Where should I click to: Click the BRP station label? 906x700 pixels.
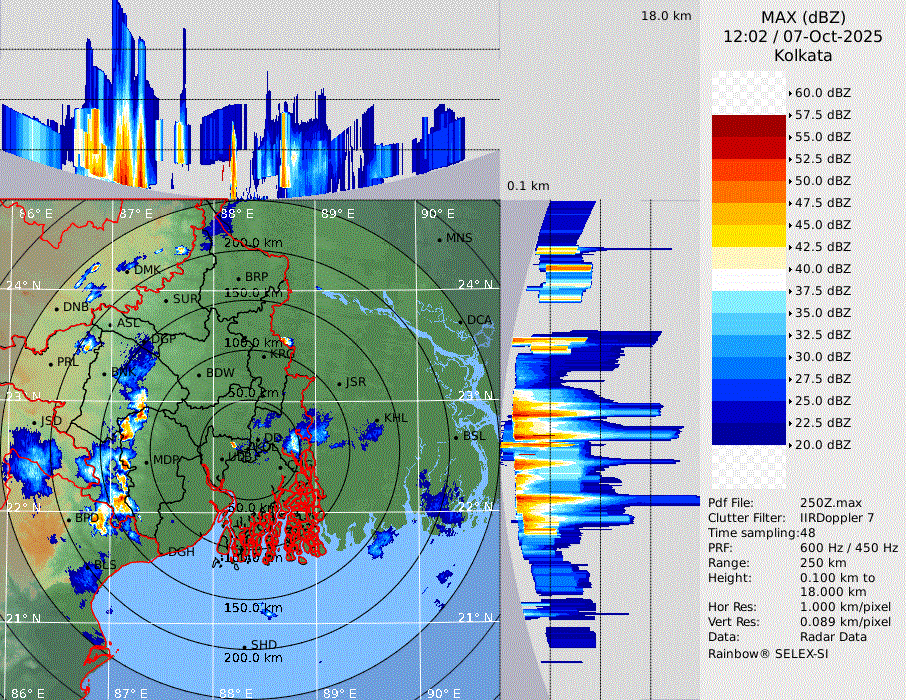(257, 277)
